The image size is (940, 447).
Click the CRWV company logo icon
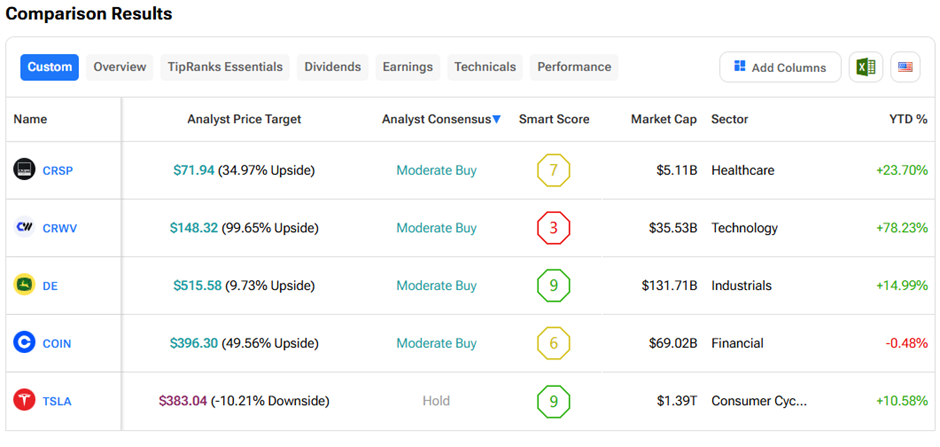[25, 227]
